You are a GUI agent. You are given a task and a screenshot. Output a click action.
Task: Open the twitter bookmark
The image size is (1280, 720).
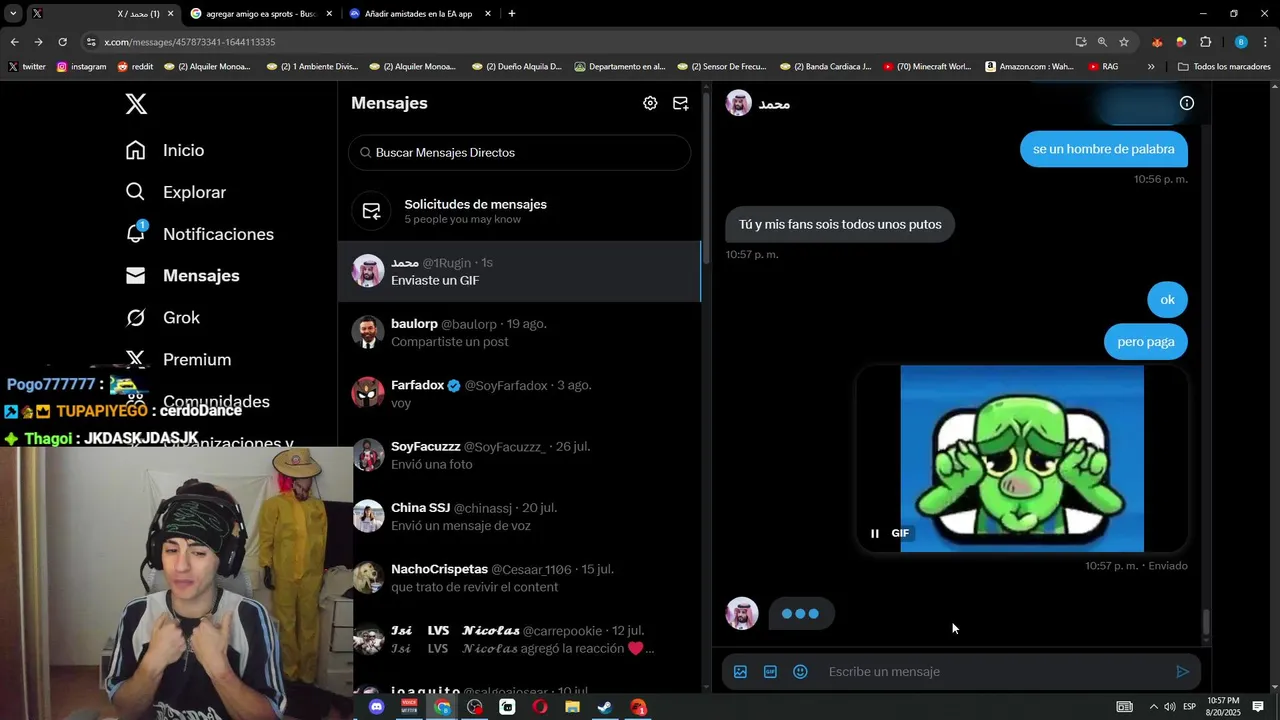[x=27, y=67]
